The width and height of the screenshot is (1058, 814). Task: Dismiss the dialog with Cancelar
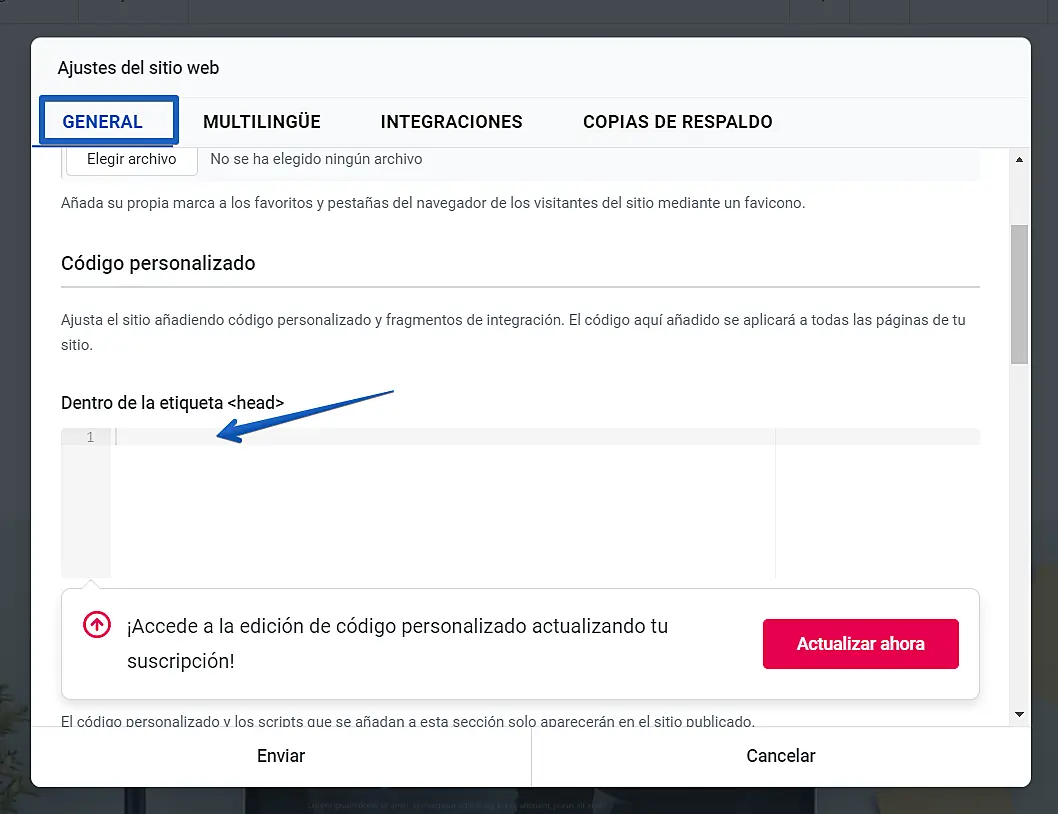tap(781, 756)
